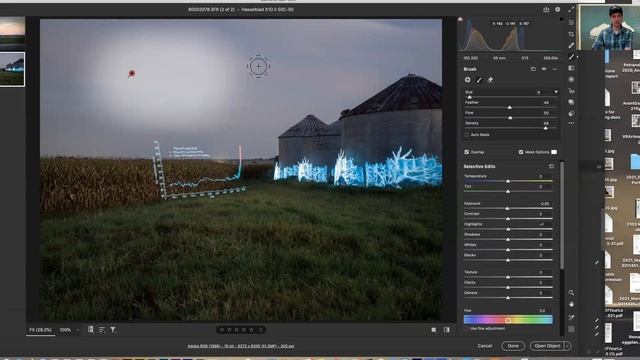Enable Auto Mask checkbox
The width and height of the screenshot is (640, 360).
467,135
